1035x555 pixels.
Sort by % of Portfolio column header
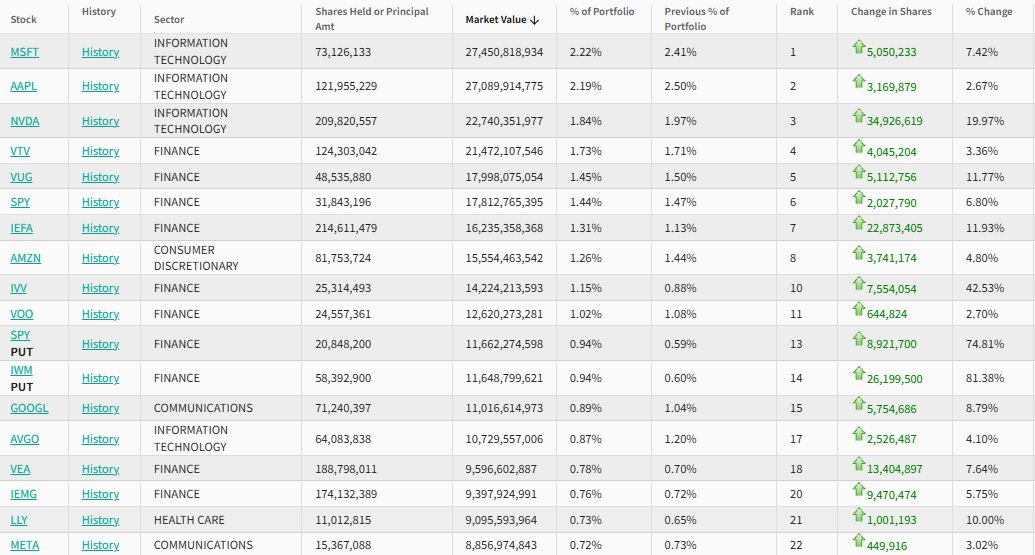pyautogui.click(x=602, y=11)
